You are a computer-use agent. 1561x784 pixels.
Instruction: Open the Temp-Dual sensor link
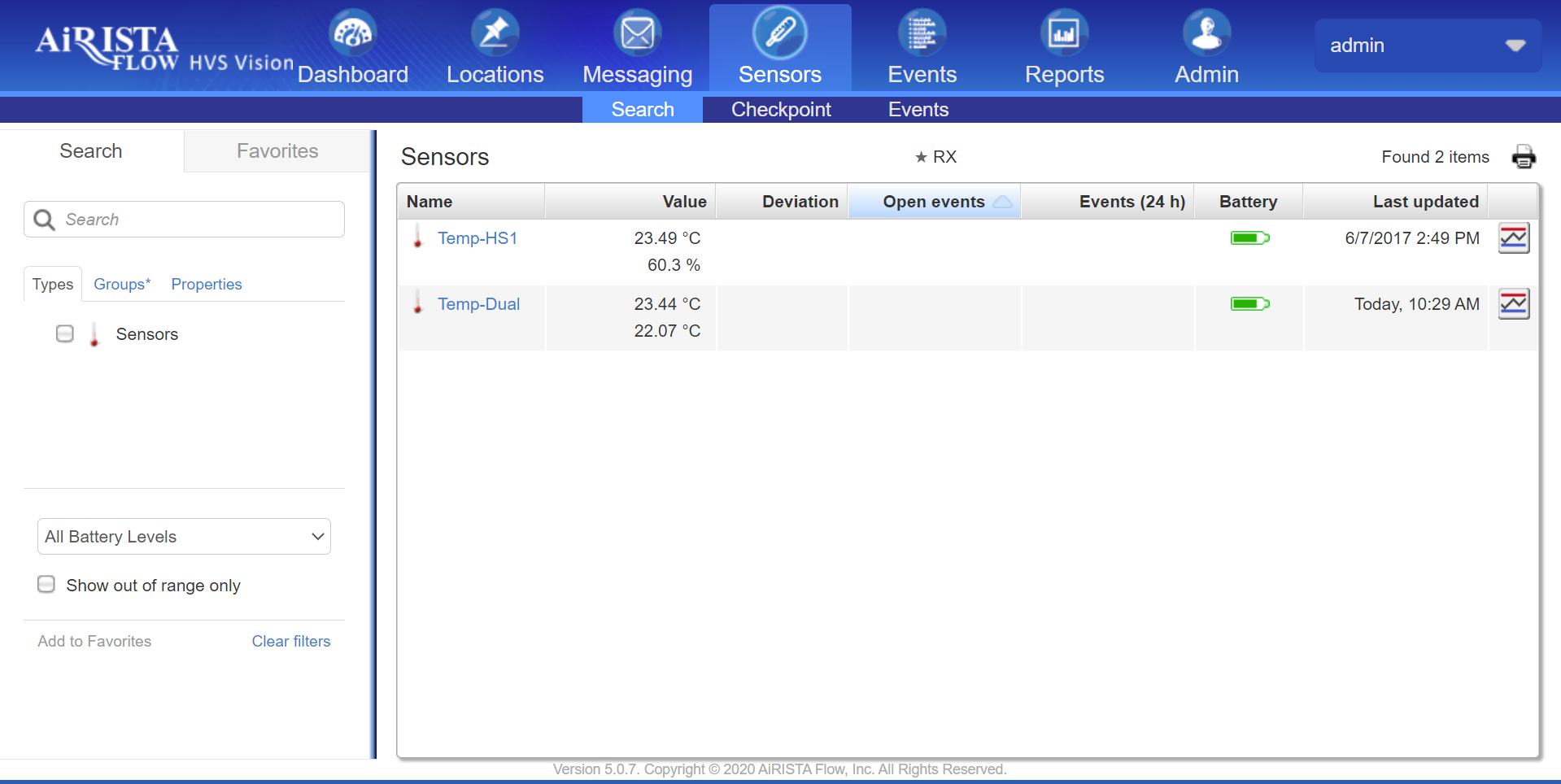(478, 304)
